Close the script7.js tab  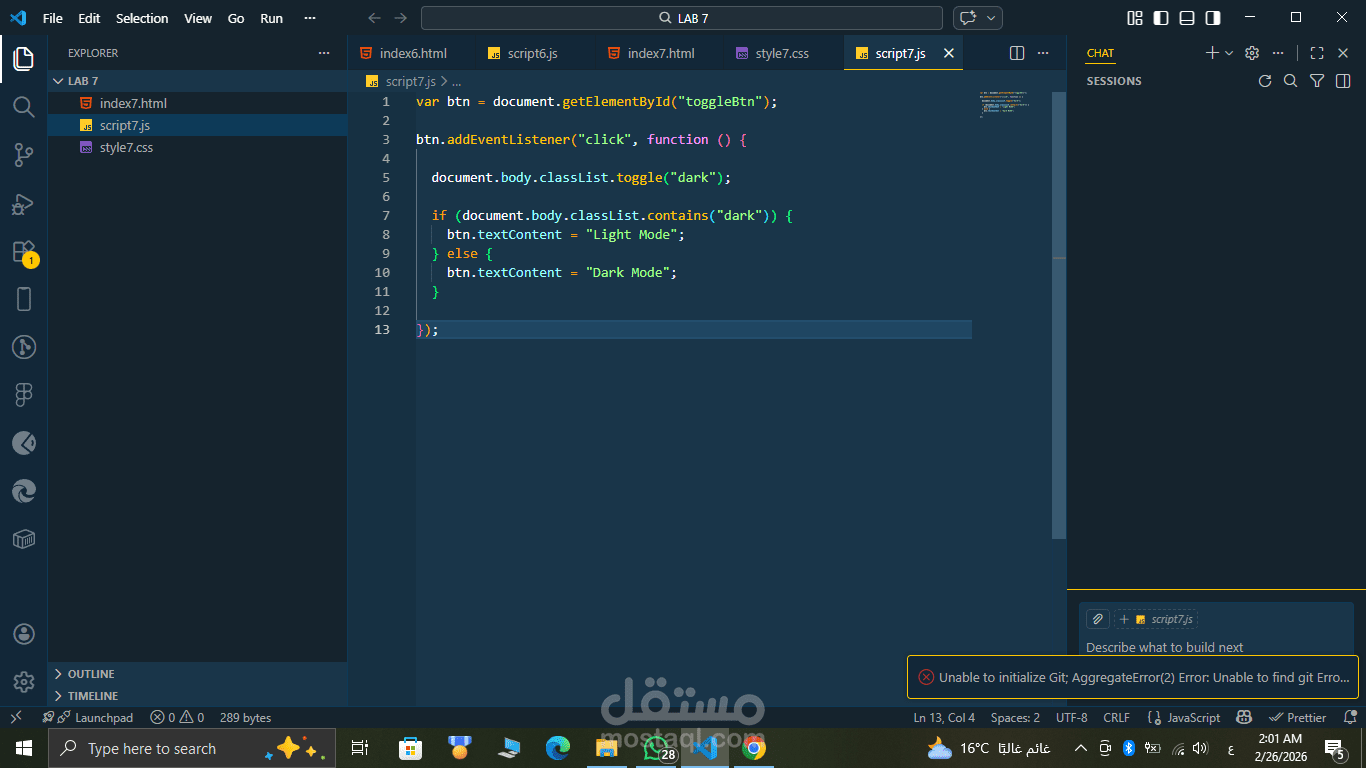click(x=949, y=53)
